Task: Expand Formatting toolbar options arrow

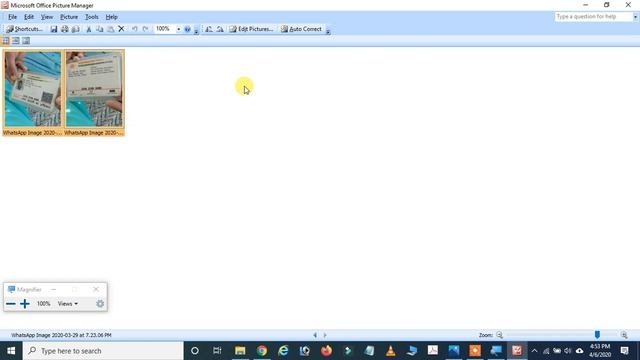Action: pos(328,30)
